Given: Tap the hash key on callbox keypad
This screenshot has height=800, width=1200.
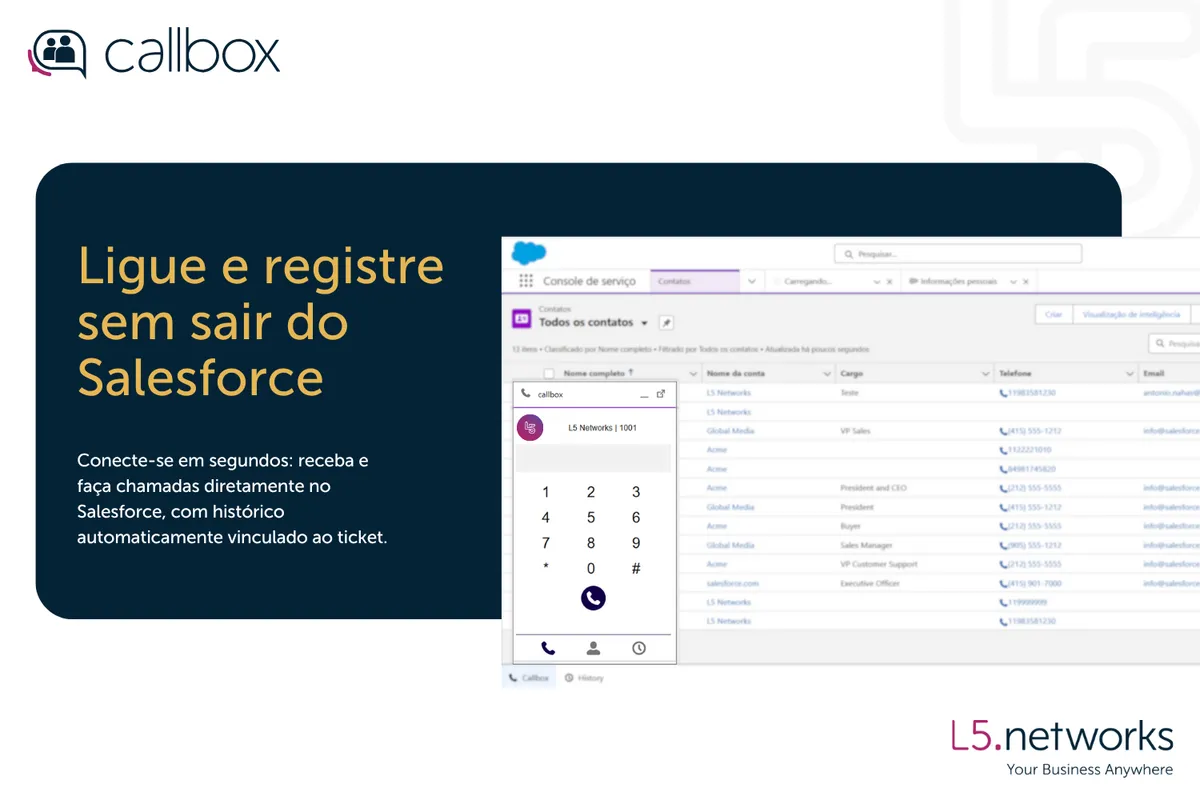Looking at the screenshot, I should [x=636, y=569].
